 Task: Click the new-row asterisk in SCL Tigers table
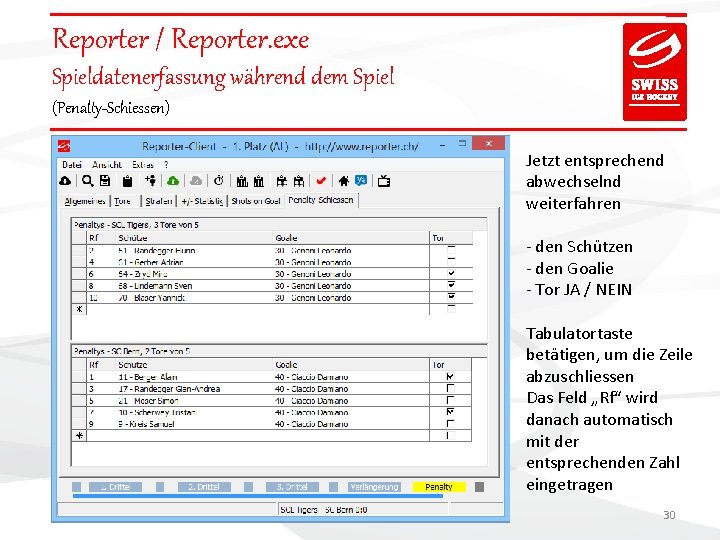coord(79,309)
